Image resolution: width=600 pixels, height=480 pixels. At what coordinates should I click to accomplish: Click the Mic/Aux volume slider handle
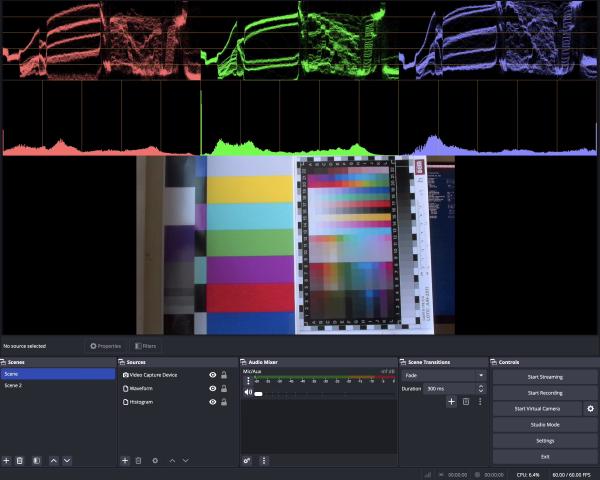tap(259, 394)
